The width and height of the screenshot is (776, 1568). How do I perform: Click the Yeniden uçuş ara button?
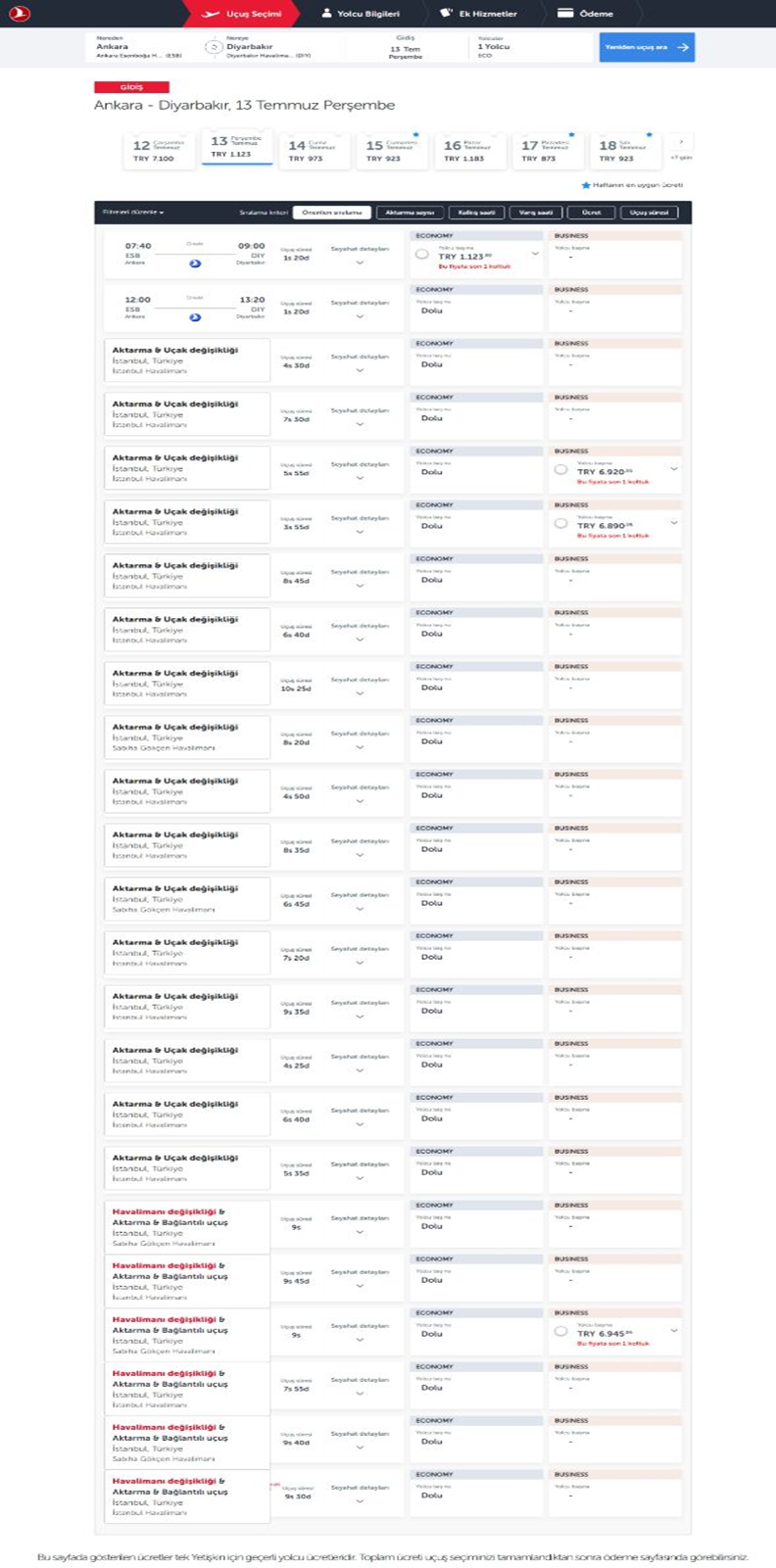pyautogui.click(x=647, y=47)
